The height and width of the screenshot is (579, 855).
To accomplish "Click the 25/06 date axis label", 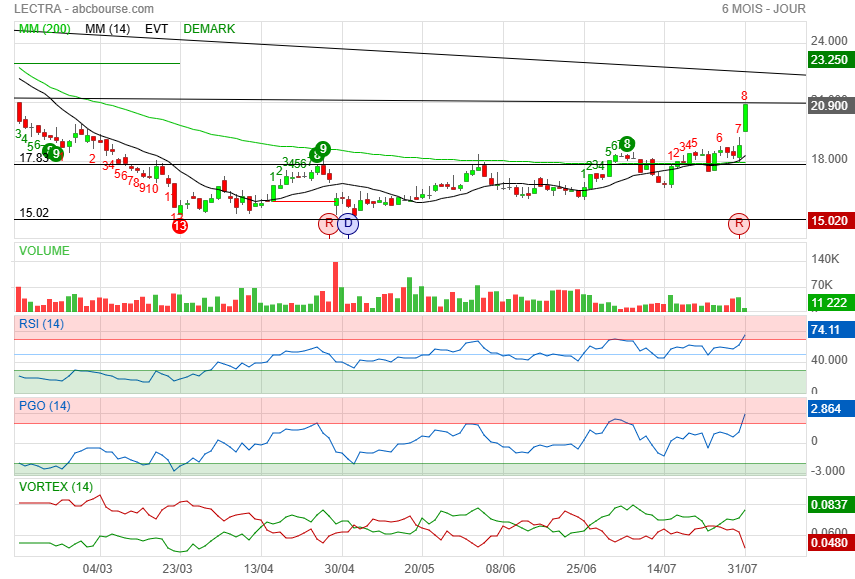I will point(581,569).
